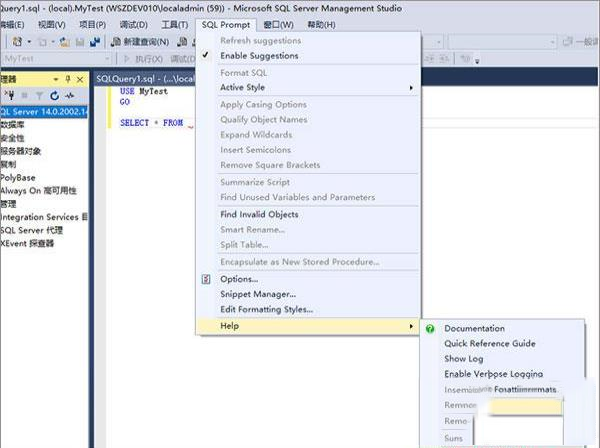Select the SQL Server 代理 node
Viewport: 600px width, 448px height.
coord(31,230)
